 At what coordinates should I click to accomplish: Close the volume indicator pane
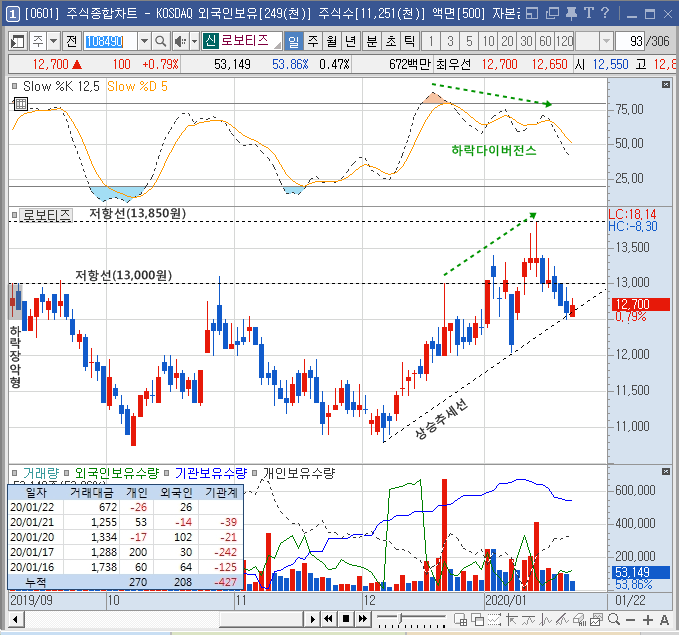[666, 471]
